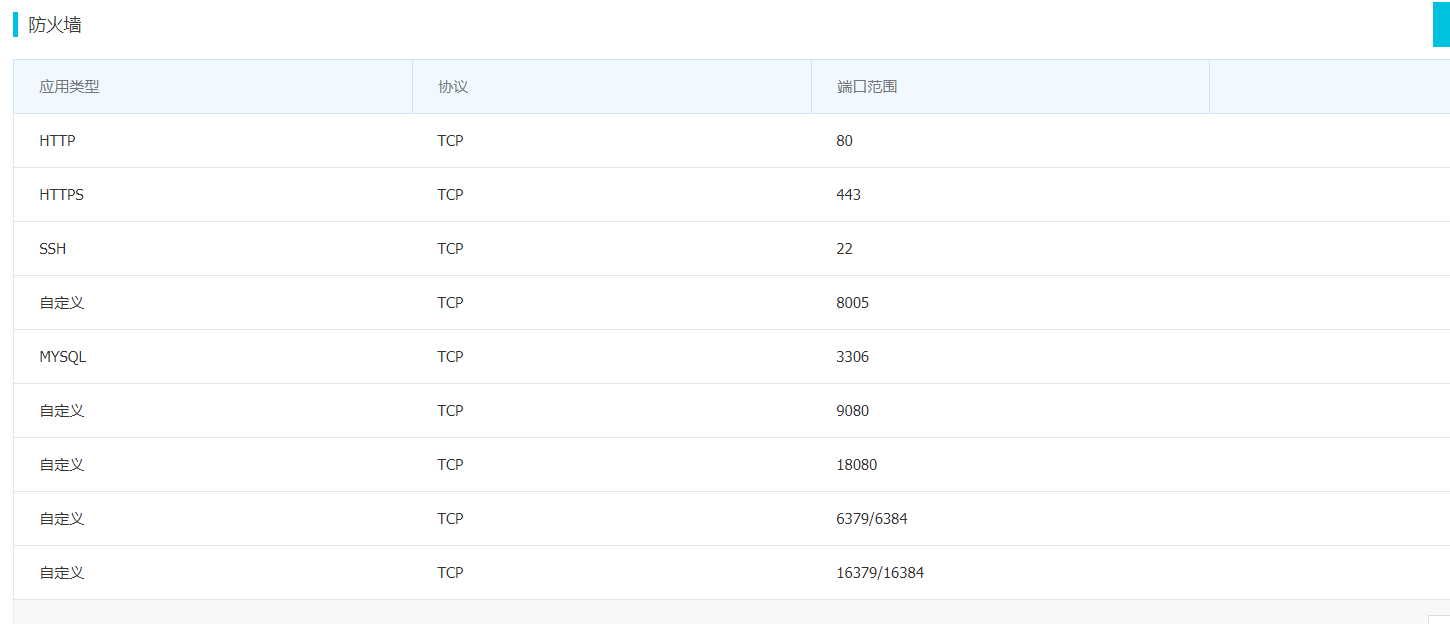Click TCP in the MYSQL row
The height and width of the screenshot is (624, 1450).
[450, 357]
